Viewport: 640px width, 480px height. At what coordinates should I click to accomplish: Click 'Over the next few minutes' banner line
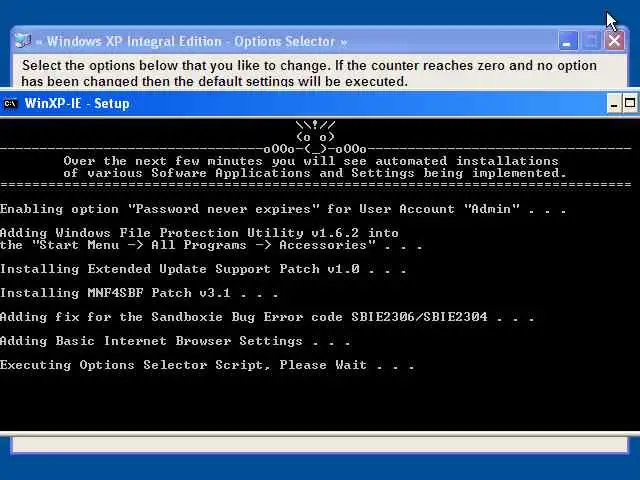tap(311, 161)
